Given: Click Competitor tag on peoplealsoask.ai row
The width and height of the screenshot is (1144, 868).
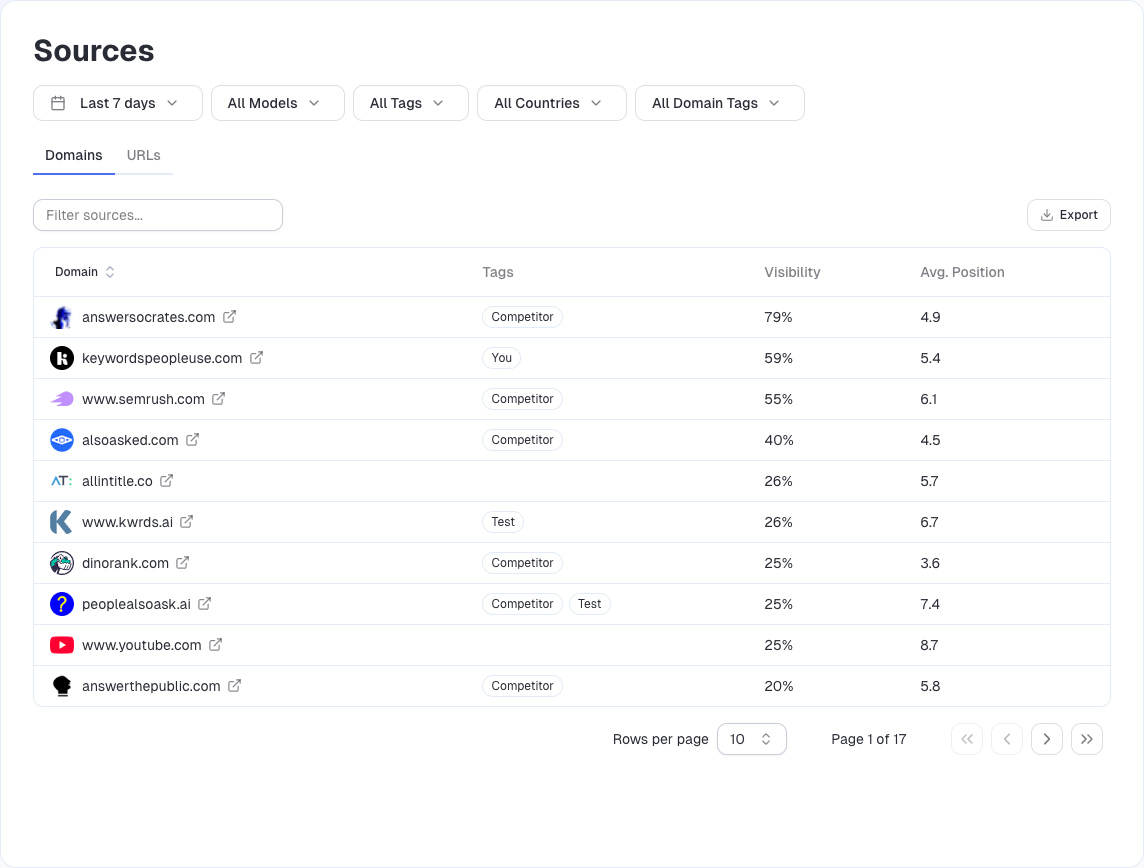Looking at the screenshot, I should tap(522, 604).
